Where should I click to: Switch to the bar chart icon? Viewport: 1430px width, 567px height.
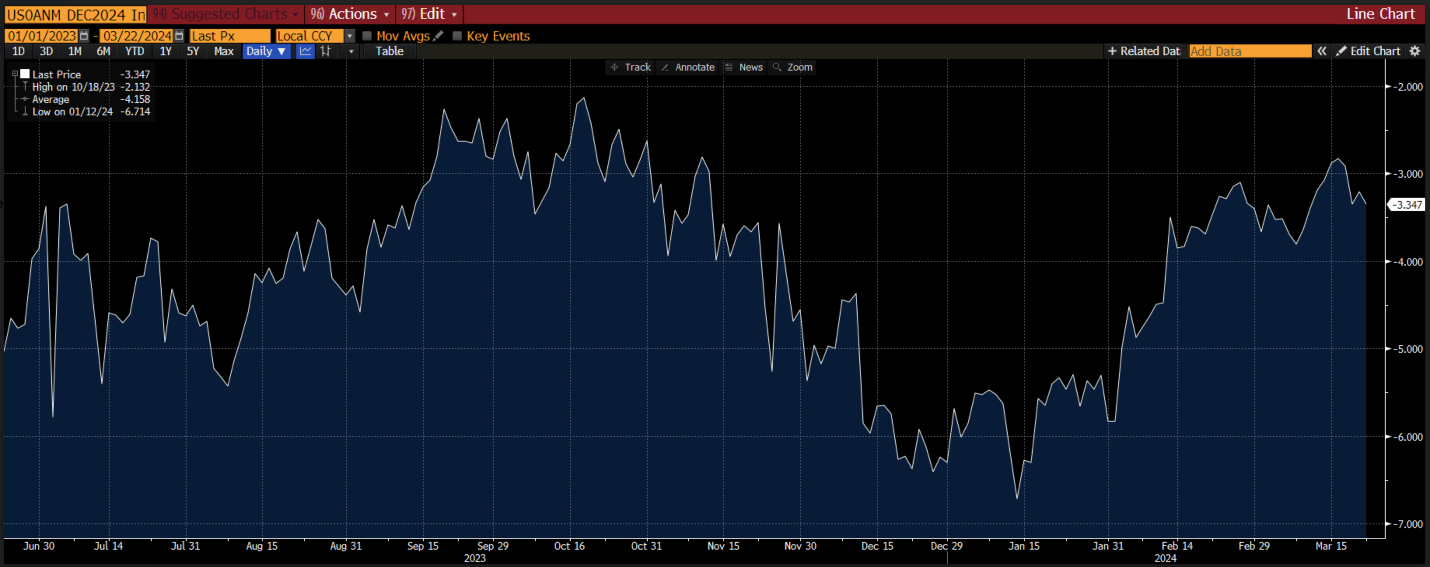pos(325,51)
